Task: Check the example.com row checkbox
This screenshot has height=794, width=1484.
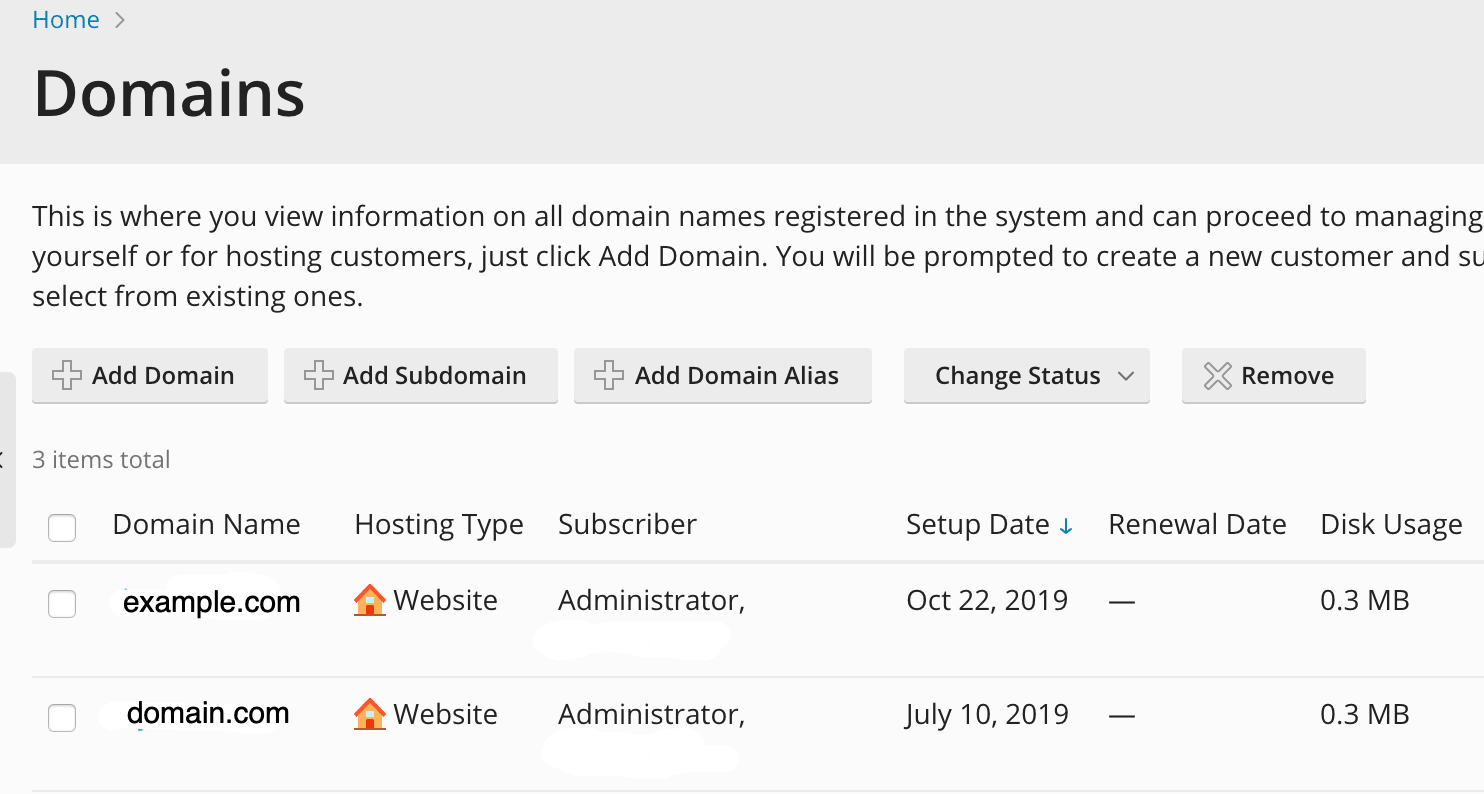Action: 62,603
